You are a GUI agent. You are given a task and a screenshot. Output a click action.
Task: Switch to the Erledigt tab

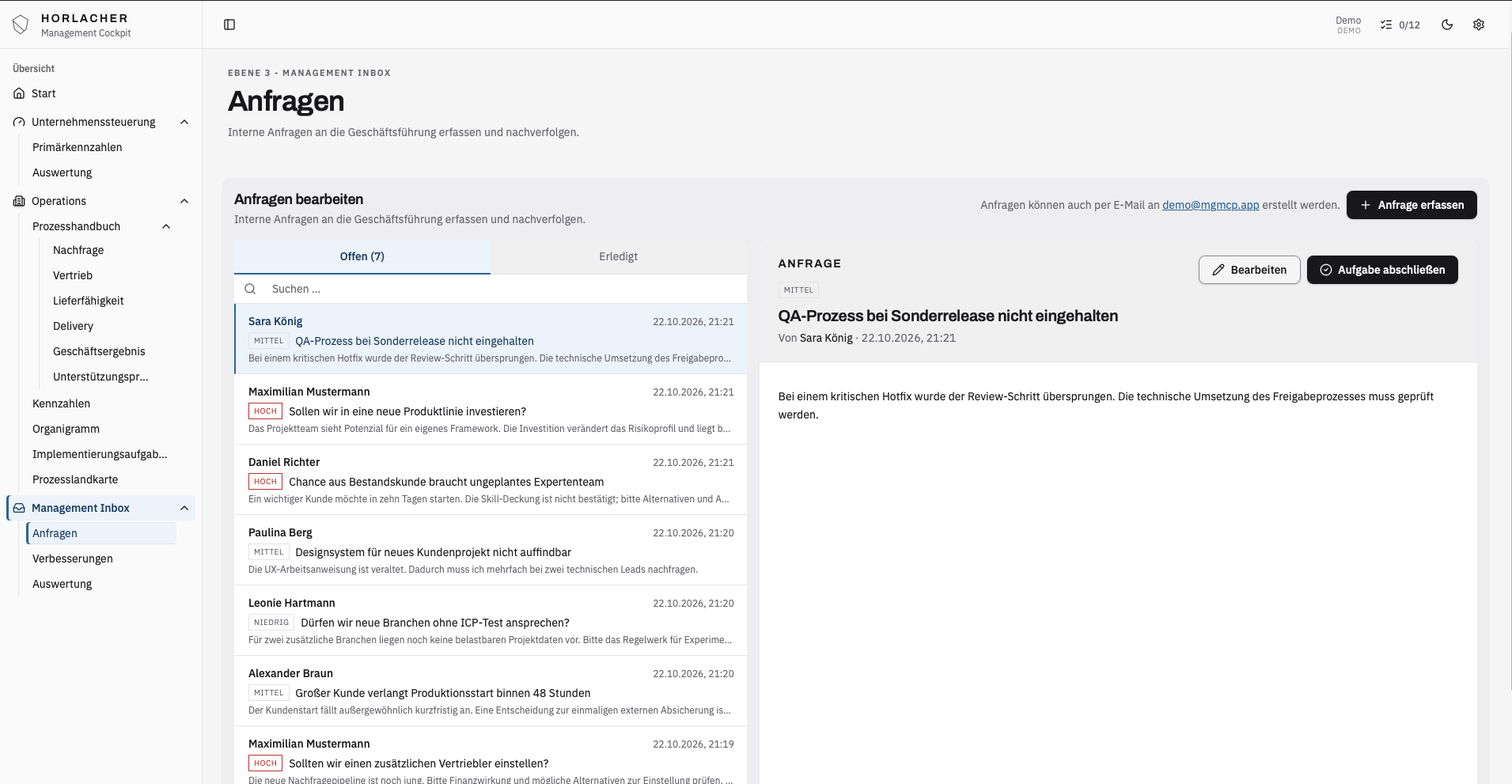pos(619,256)
